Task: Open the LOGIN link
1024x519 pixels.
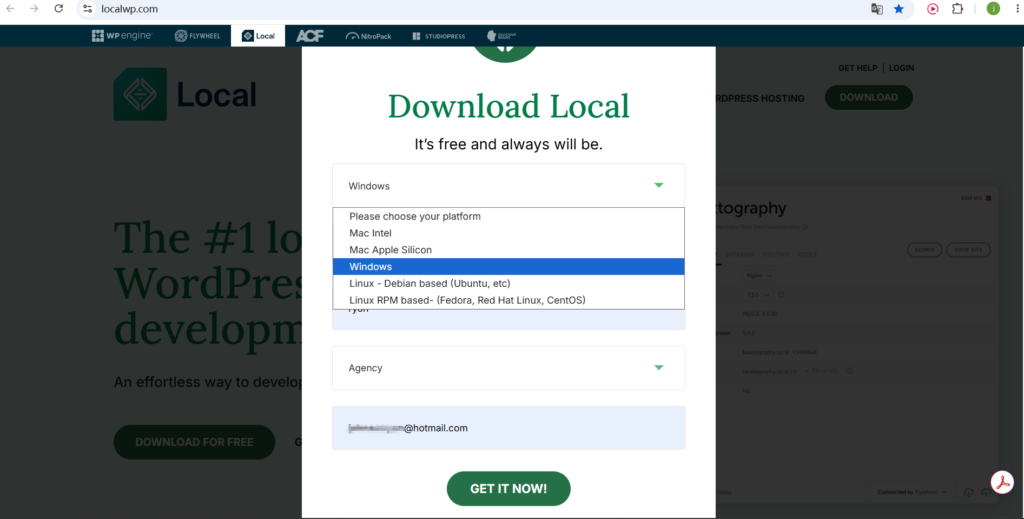Action: 901,68
